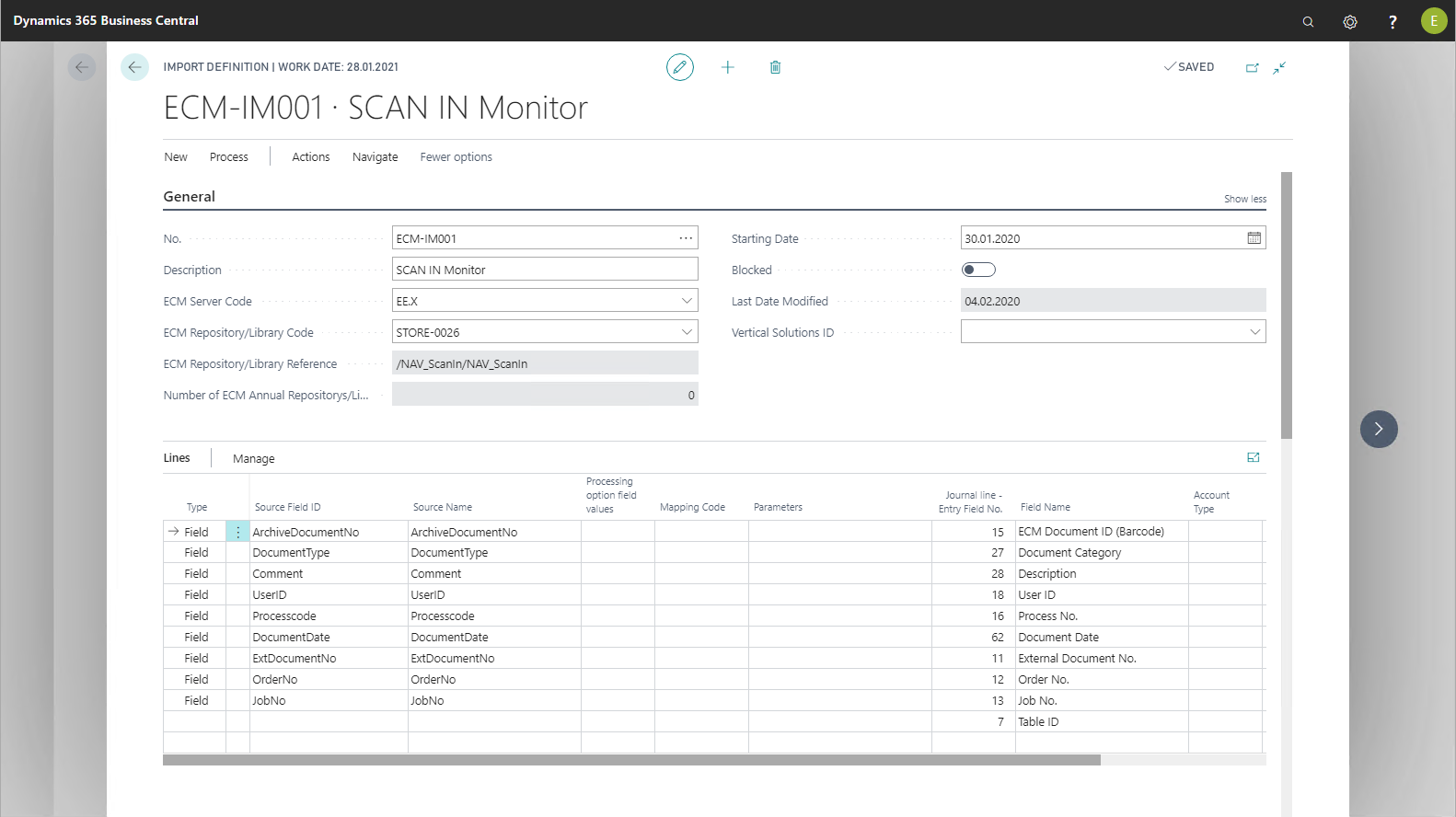The image size is (1456, 817).
Task: Open the Starting Date calendar picker
Action: pos(1254,238)
